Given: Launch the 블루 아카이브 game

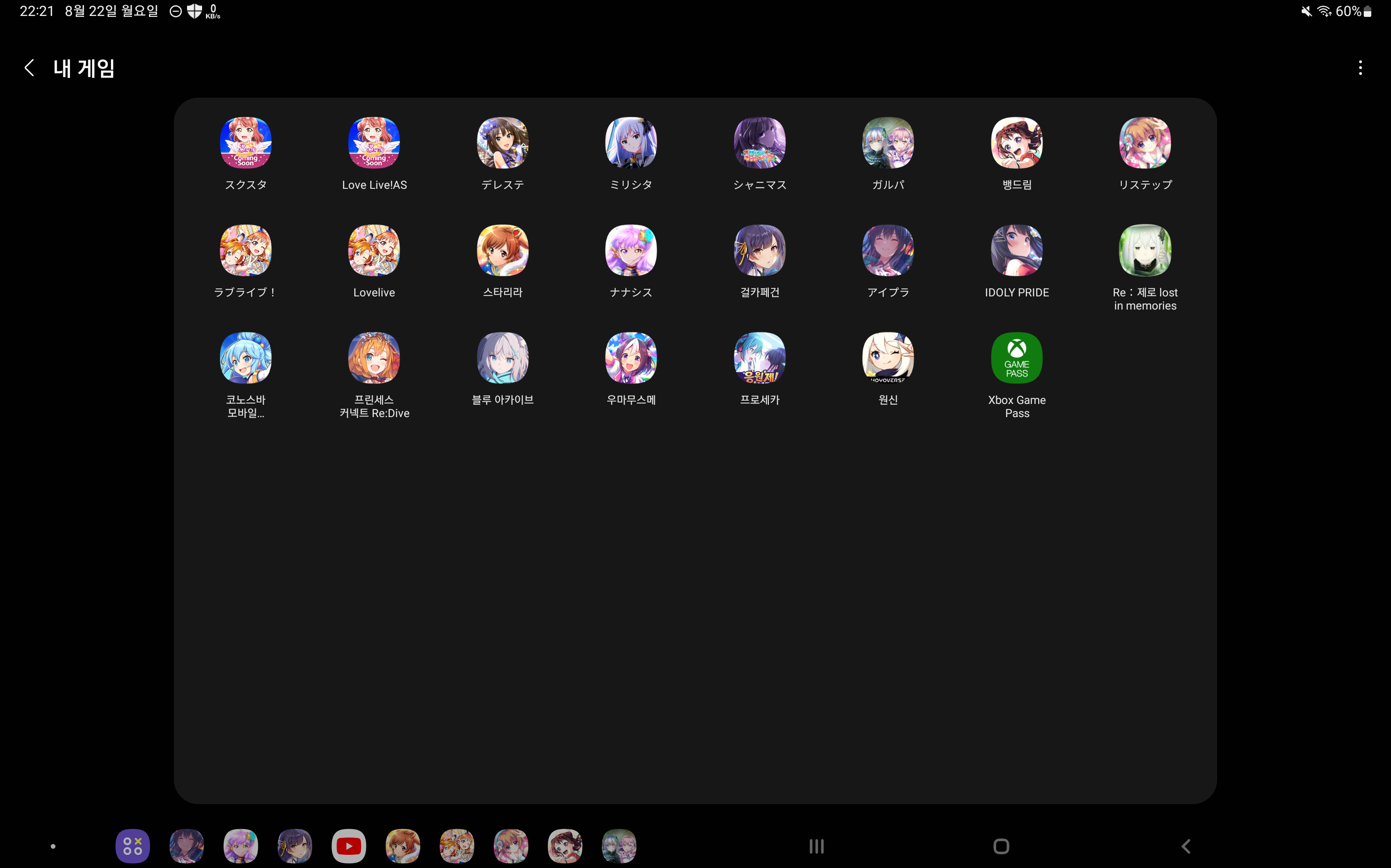Looking at the screenshot, I should point(502,357).
